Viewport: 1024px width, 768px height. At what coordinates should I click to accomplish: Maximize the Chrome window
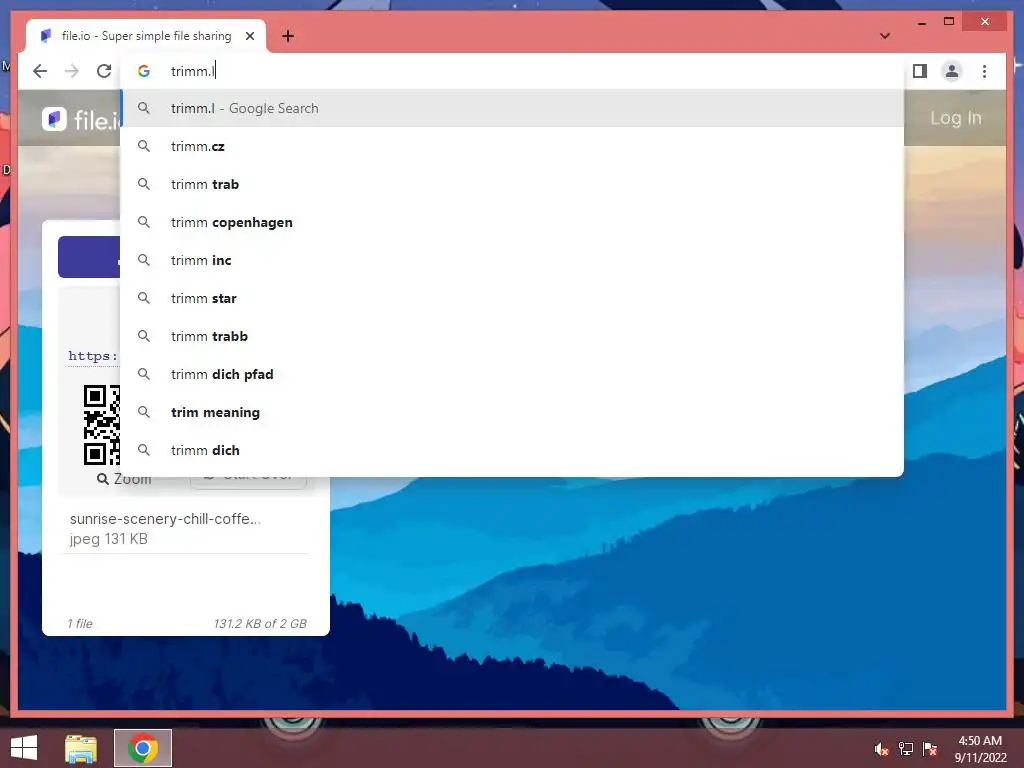coord(949,22)
